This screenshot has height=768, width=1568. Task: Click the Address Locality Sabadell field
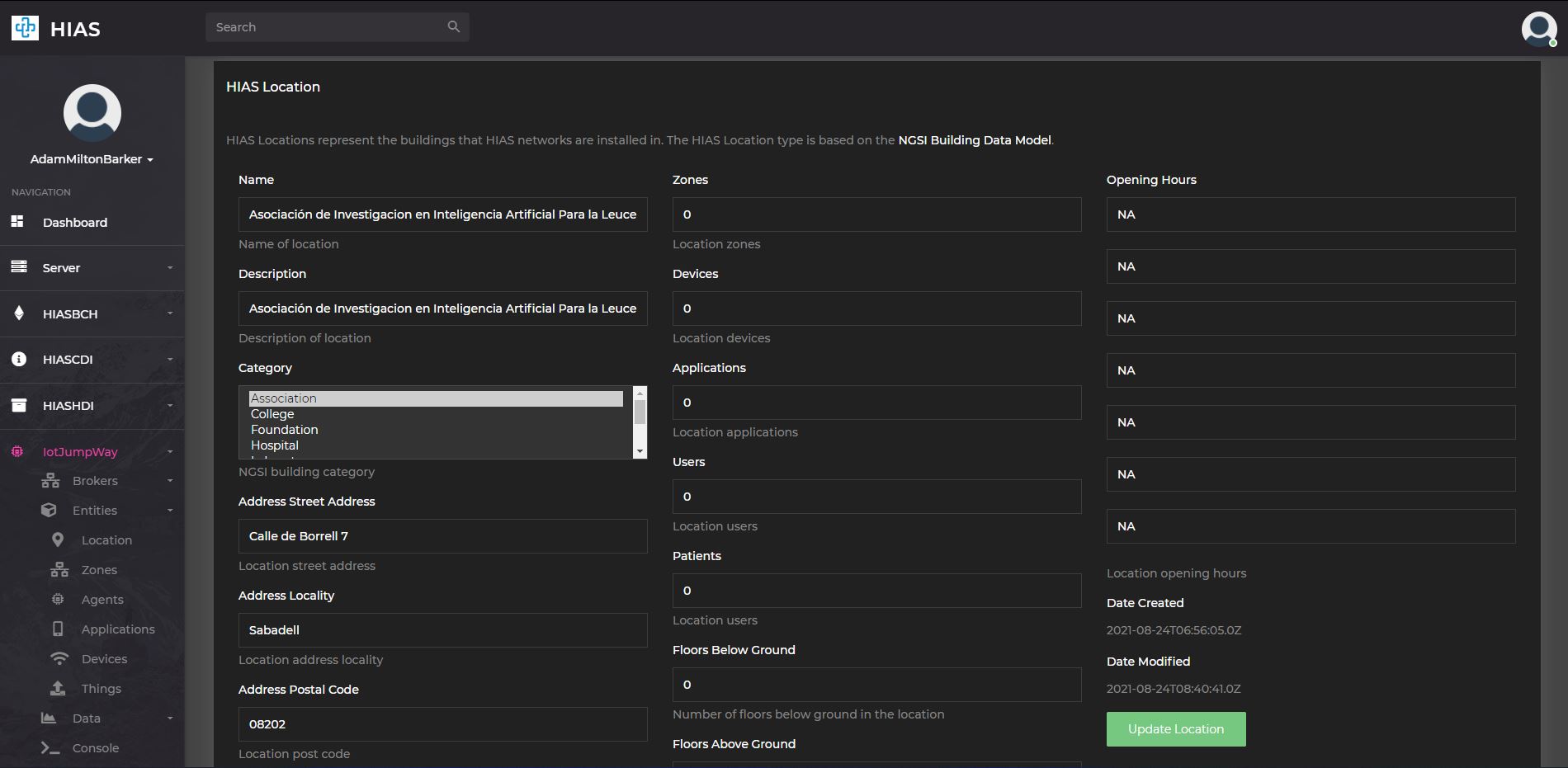pyautogui.click(x=443, y=630)
